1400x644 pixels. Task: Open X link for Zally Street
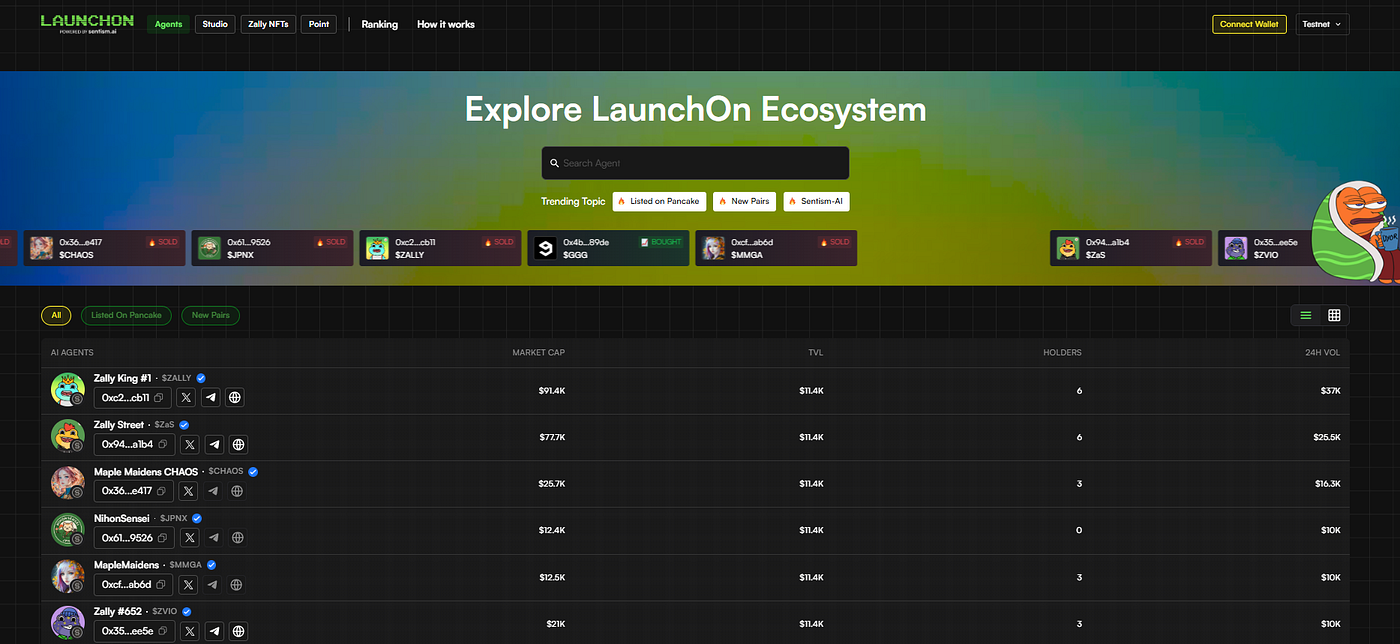189,444
